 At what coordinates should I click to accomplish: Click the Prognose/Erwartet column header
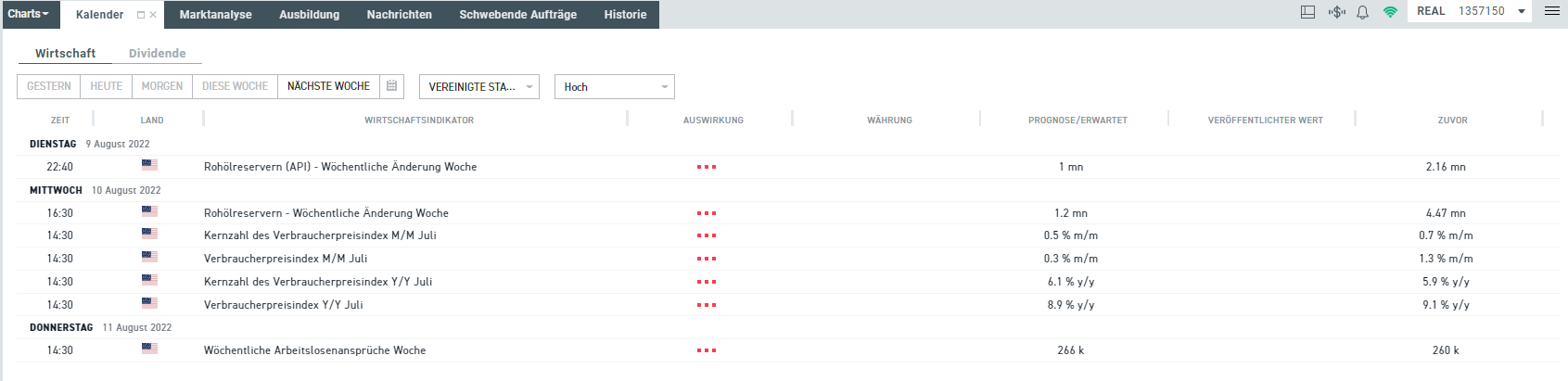coord(1077,121)
